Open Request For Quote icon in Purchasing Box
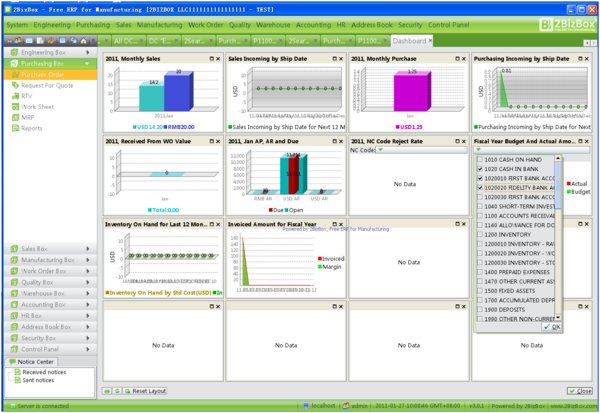600x413 pixels. pos(15,85)
